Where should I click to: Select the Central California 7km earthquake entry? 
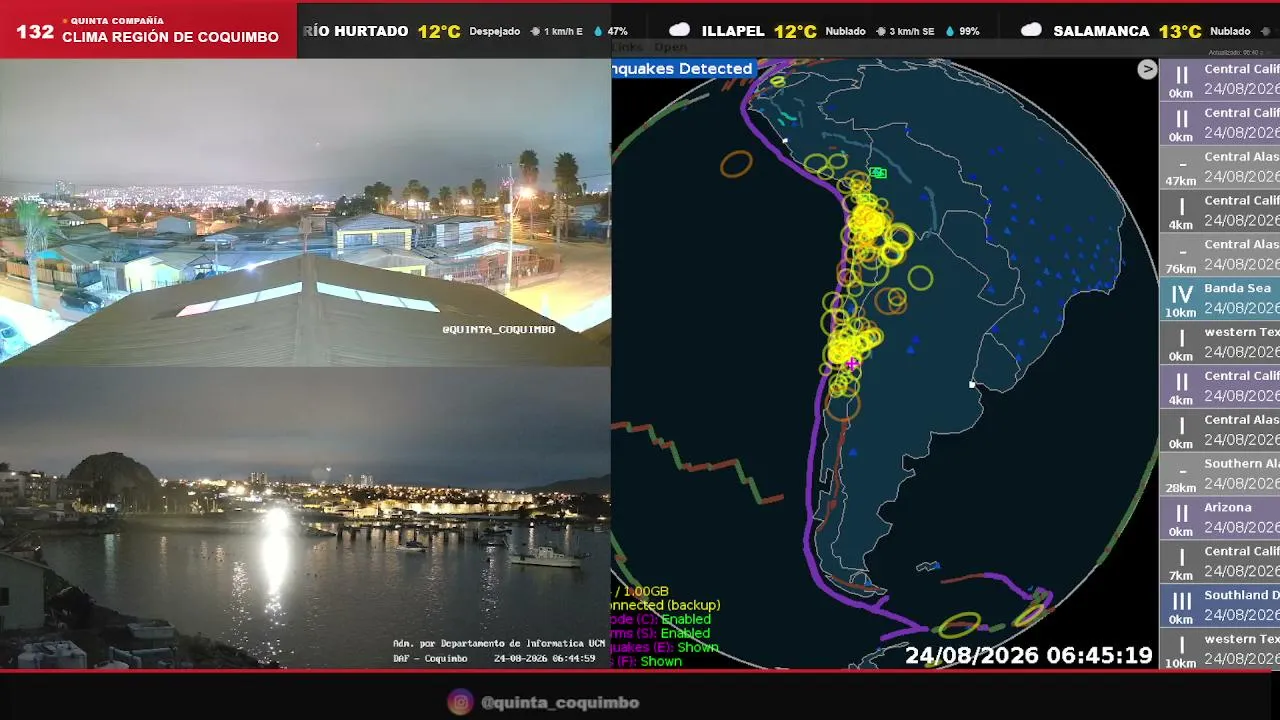click(1220, 562)
